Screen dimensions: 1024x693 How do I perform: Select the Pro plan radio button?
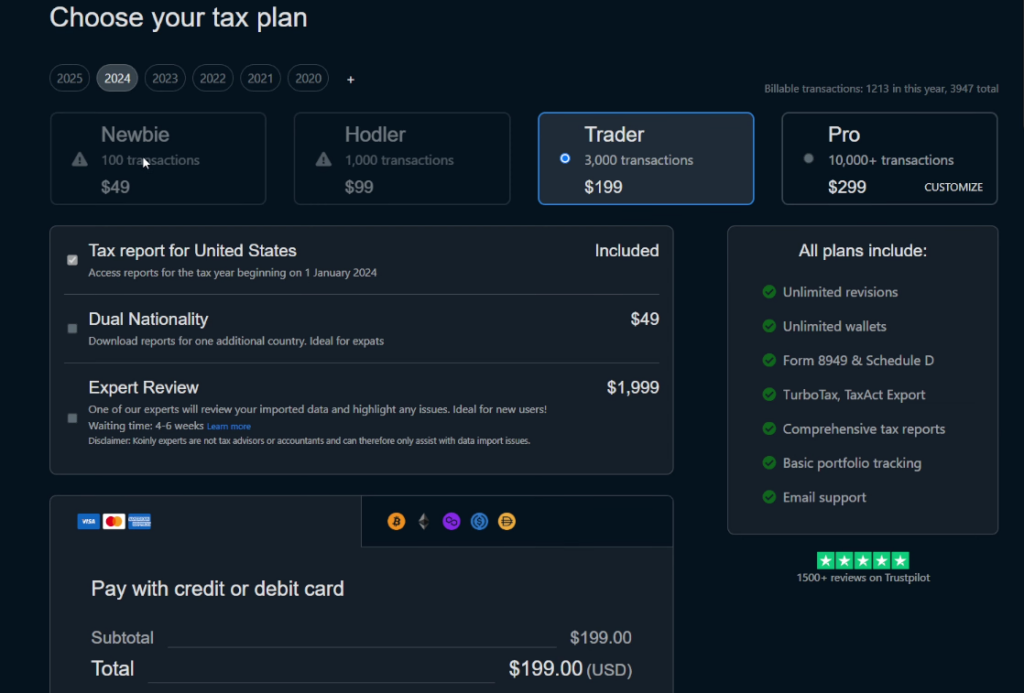click(x=808, y=159)
